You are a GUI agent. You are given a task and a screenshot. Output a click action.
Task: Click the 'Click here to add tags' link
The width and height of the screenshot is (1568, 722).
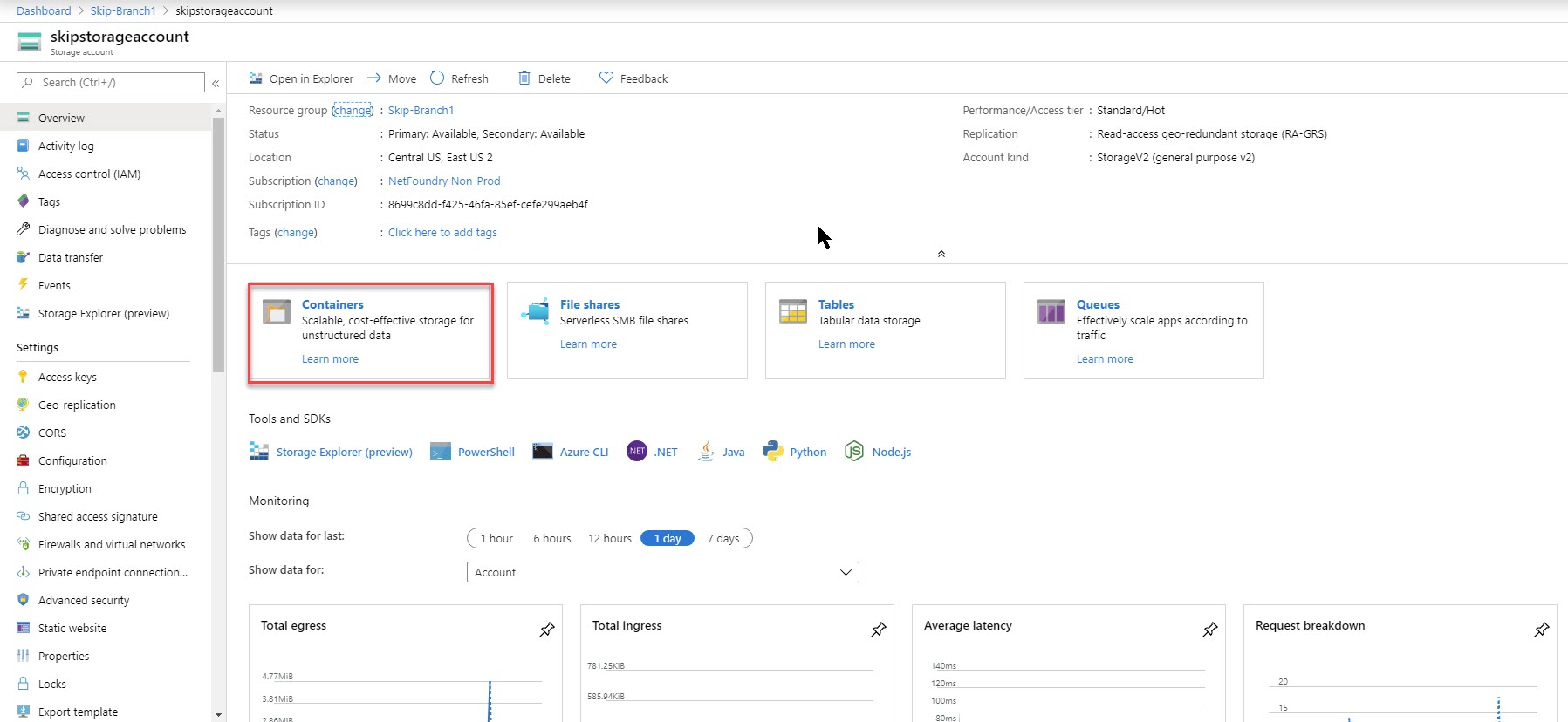tap(442, 232)
